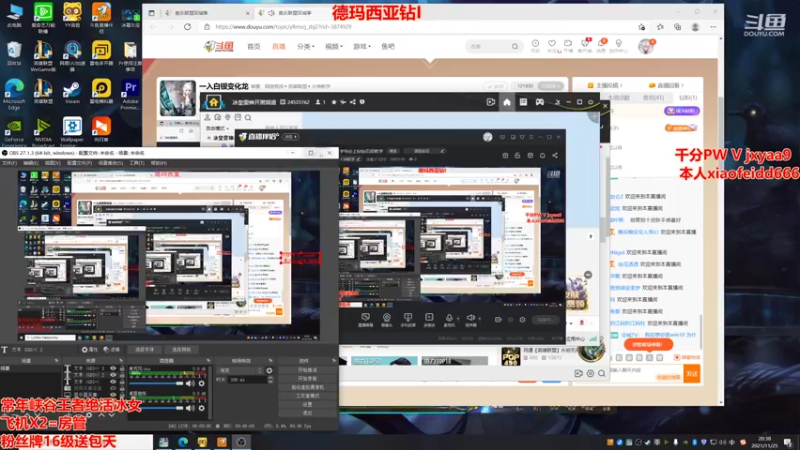
Task: Open home icon in dark voice channel window
Action: [507, 102]
